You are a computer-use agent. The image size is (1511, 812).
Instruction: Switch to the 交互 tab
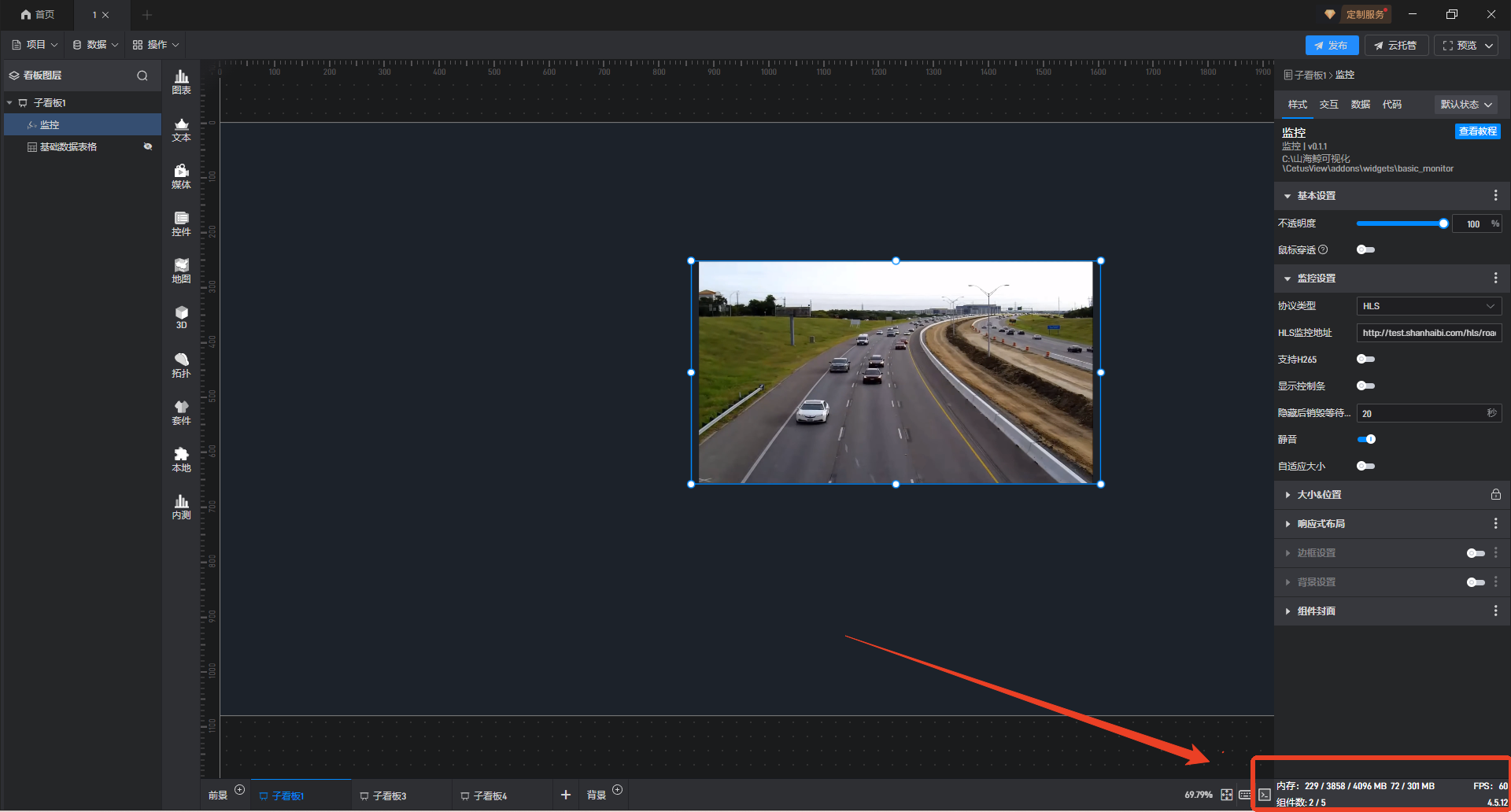click(x=1328, y=105)
